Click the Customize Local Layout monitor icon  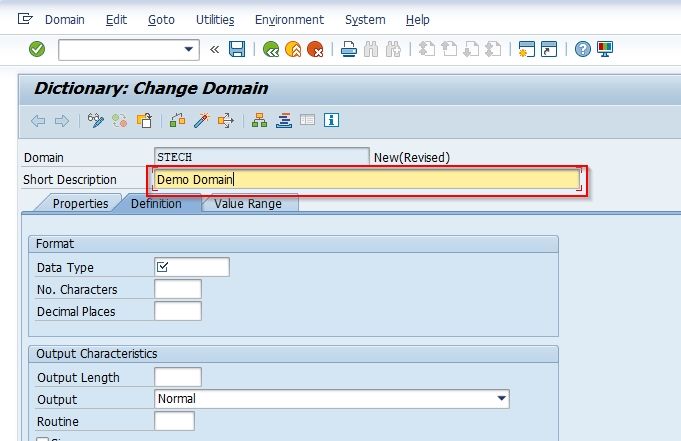(605, 49)
